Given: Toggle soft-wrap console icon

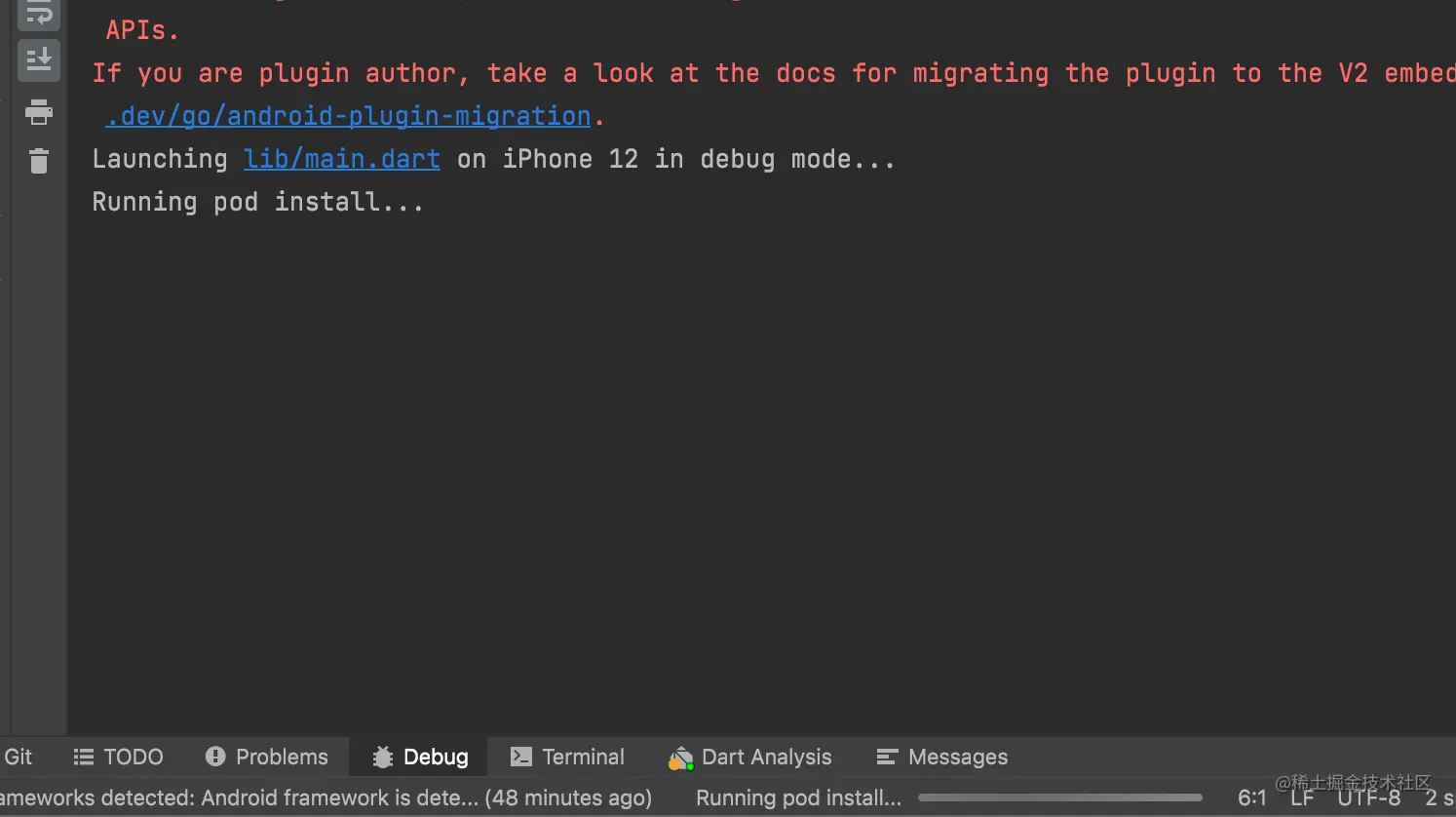Looking at the screenshot, I should [x=39, y=14].
